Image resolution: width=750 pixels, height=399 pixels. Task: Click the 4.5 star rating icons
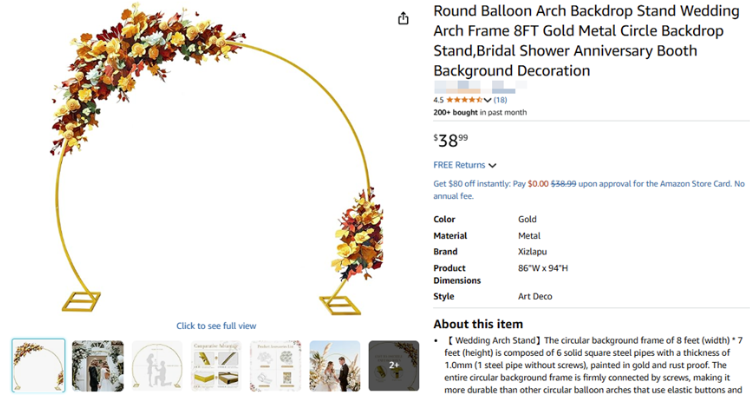point(464,100)
